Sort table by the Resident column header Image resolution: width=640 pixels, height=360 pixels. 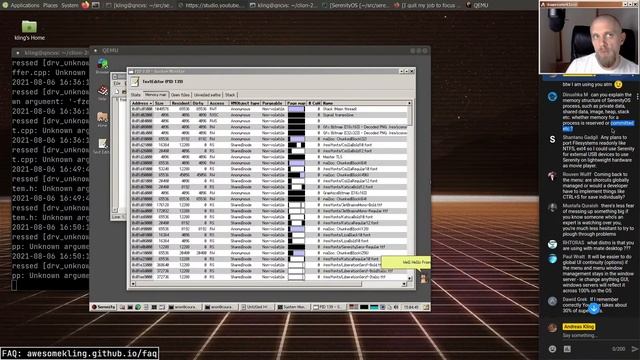pyautogui.click(x=180, y=103)
